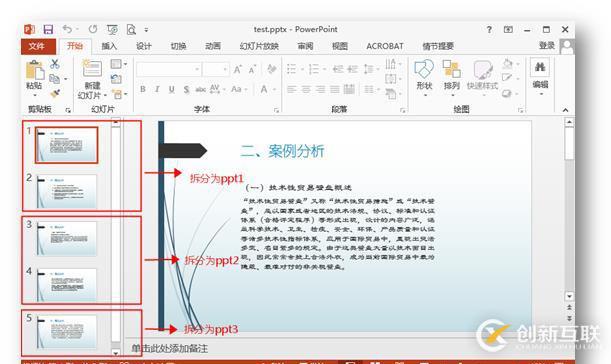Open the Aa Change Case dropdown
Screen dimensions: 611x364
[239, 89]
